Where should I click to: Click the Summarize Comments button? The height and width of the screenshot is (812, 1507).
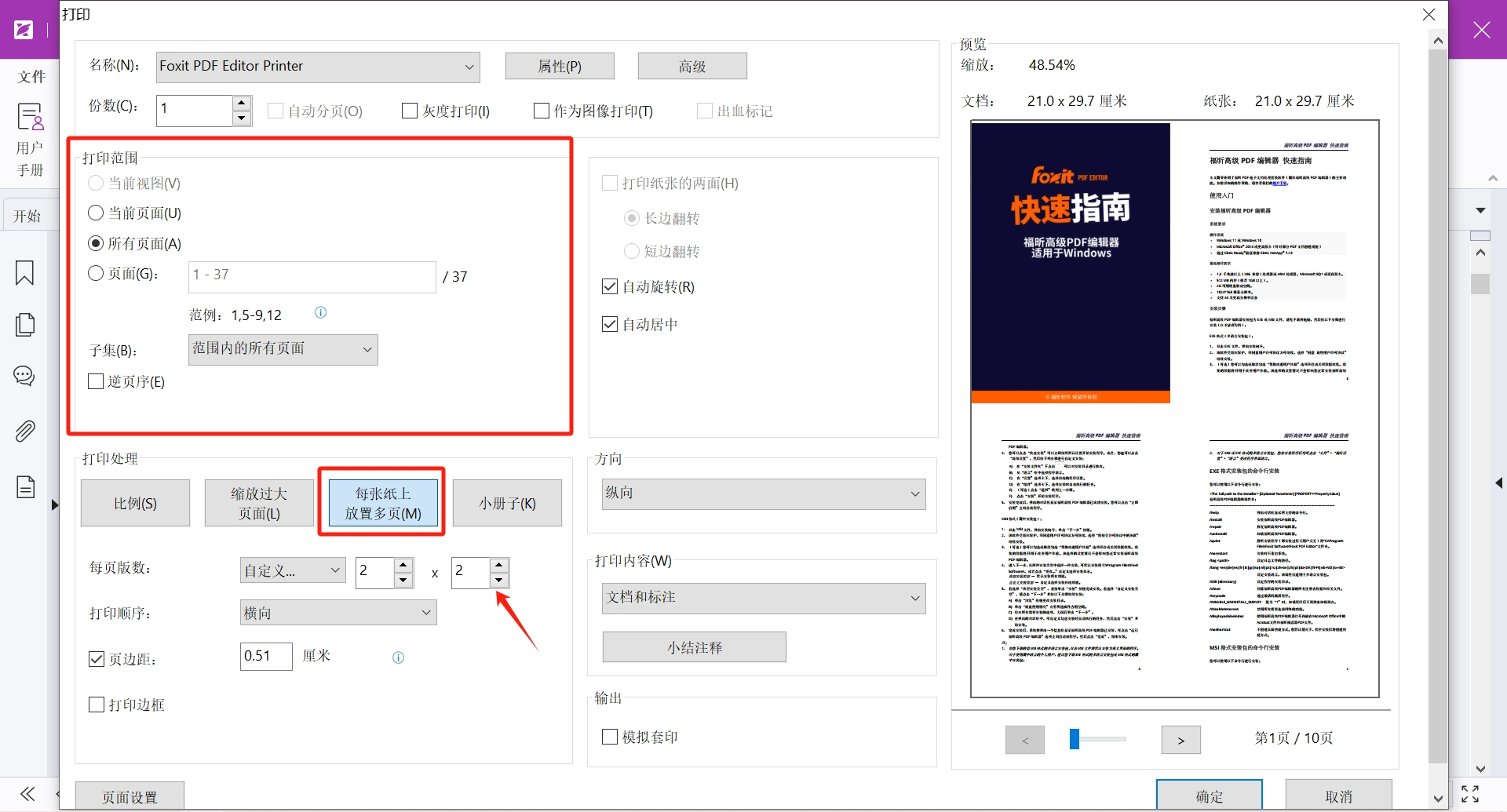(694, 647)
